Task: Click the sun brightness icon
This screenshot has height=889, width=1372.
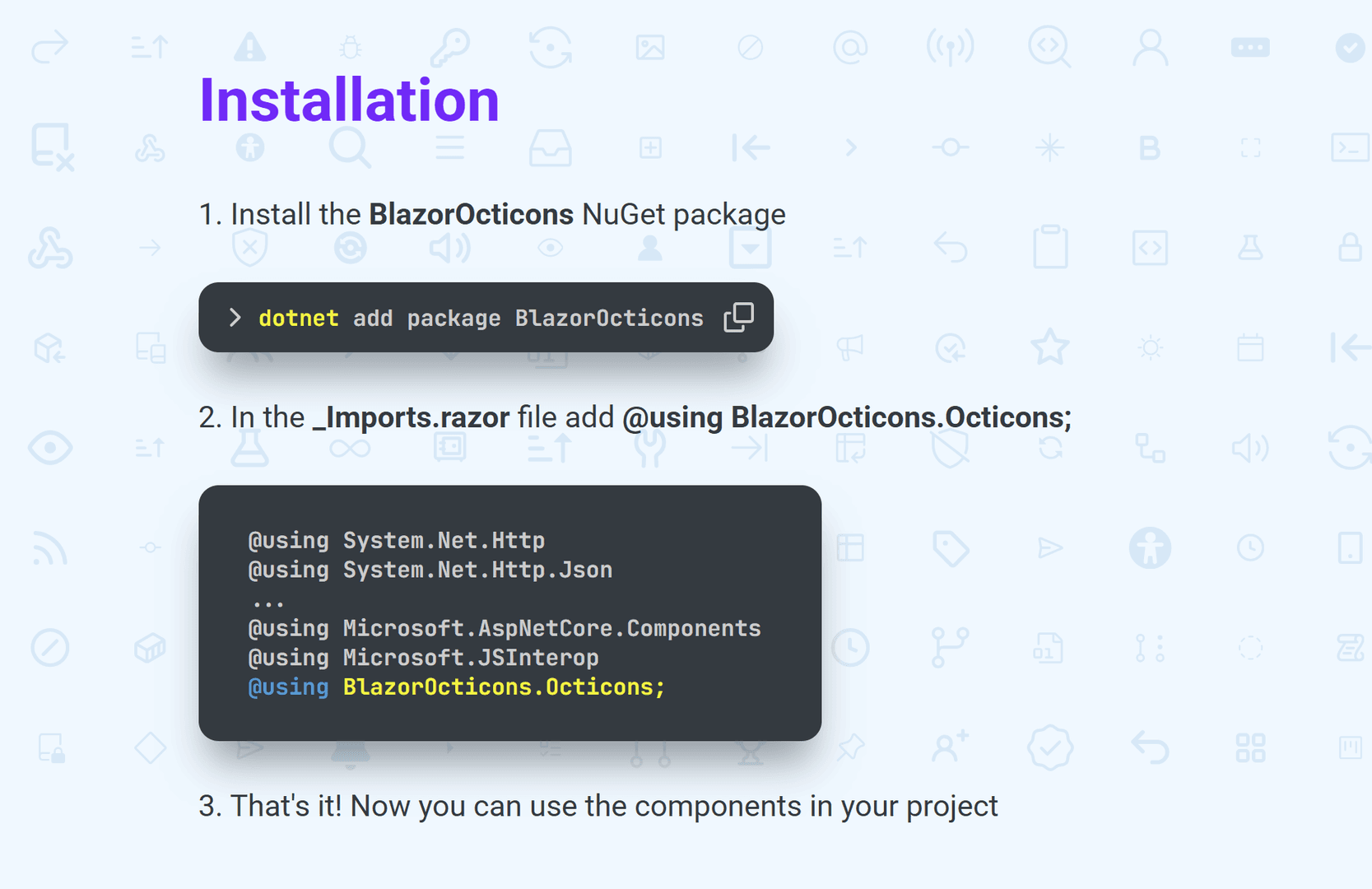Action: 1149,347
